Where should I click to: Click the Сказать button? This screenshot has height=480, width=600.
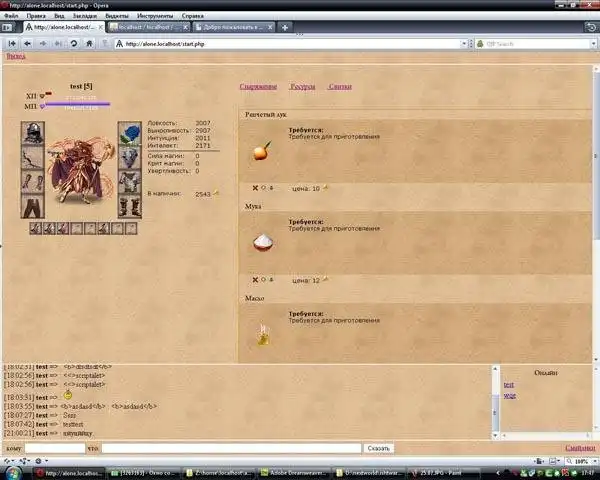pyautogui.click(x=378, y=448)
